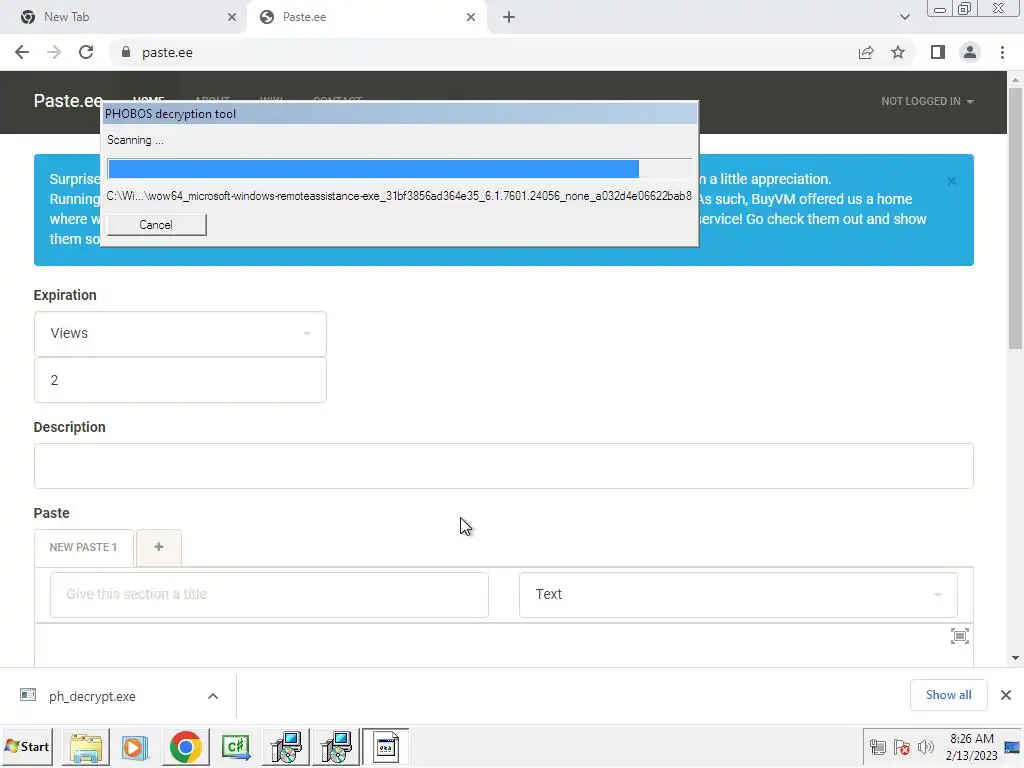This screenshot has height=768, width=1024.
Task: Select the NEW PASTE 1 tab
Action: 84,547
